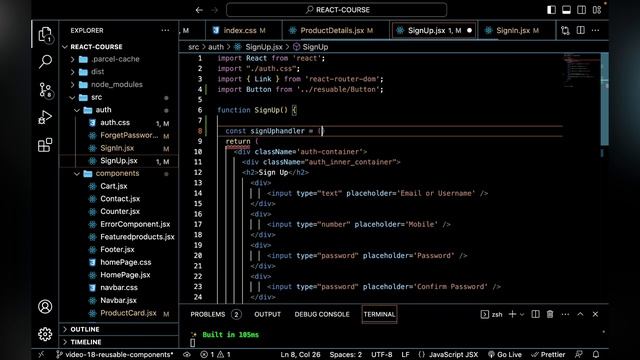Expand the .parcel-cache folder
Image resolution: width=640 pixels, height=360 pixels.
[x=73, y=59]
